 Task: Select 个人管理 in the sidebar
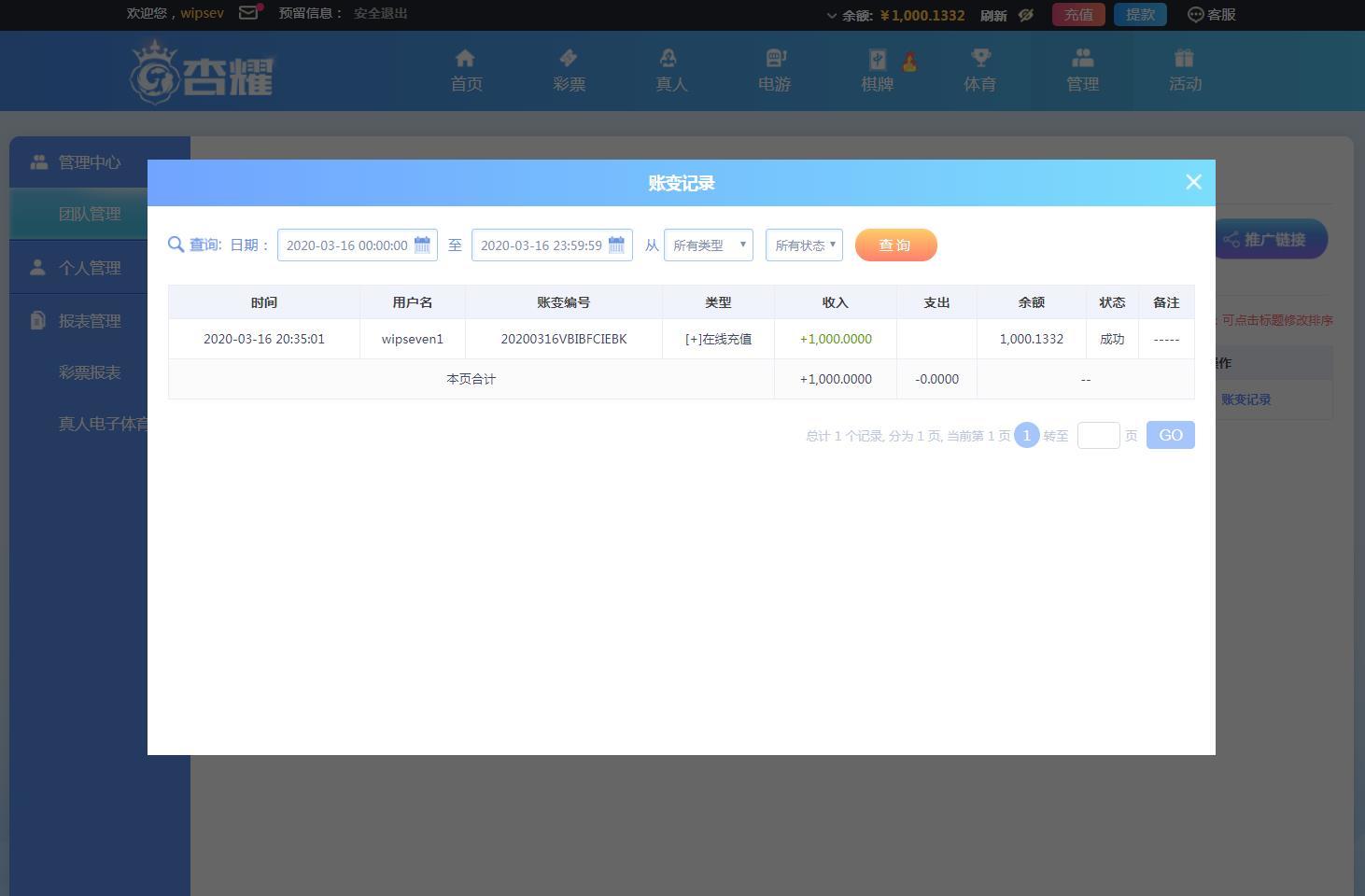[x=90, y=268]
